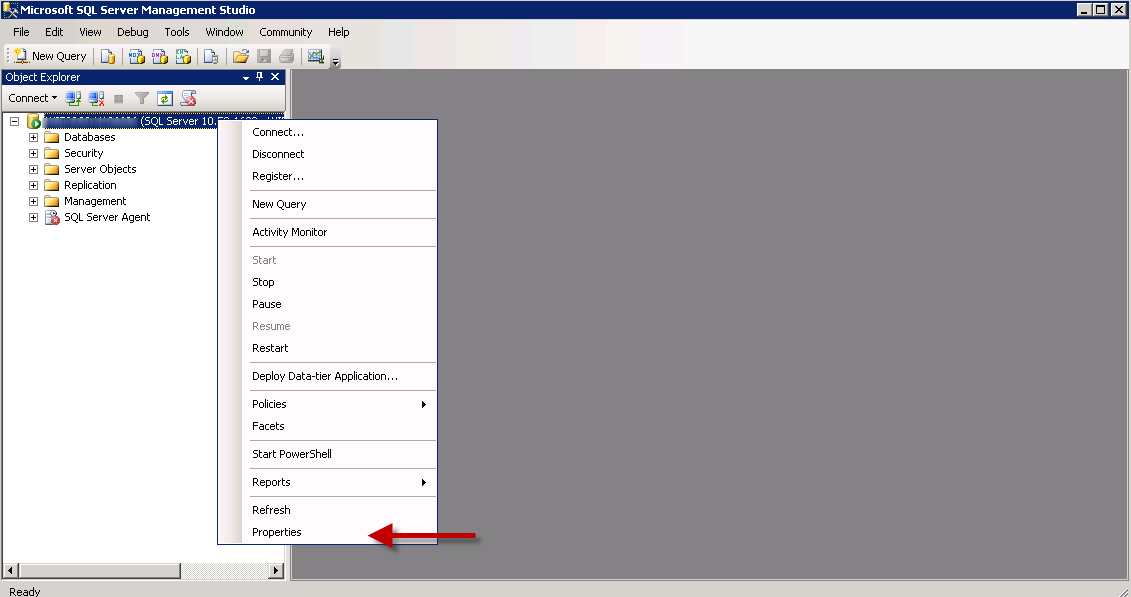Image resolution: width=1131 pixels, height=597 pixels.
Task: Click the Disconnect icon in Object Explorer
Action: pyautogui.click(x=97, y=98)
